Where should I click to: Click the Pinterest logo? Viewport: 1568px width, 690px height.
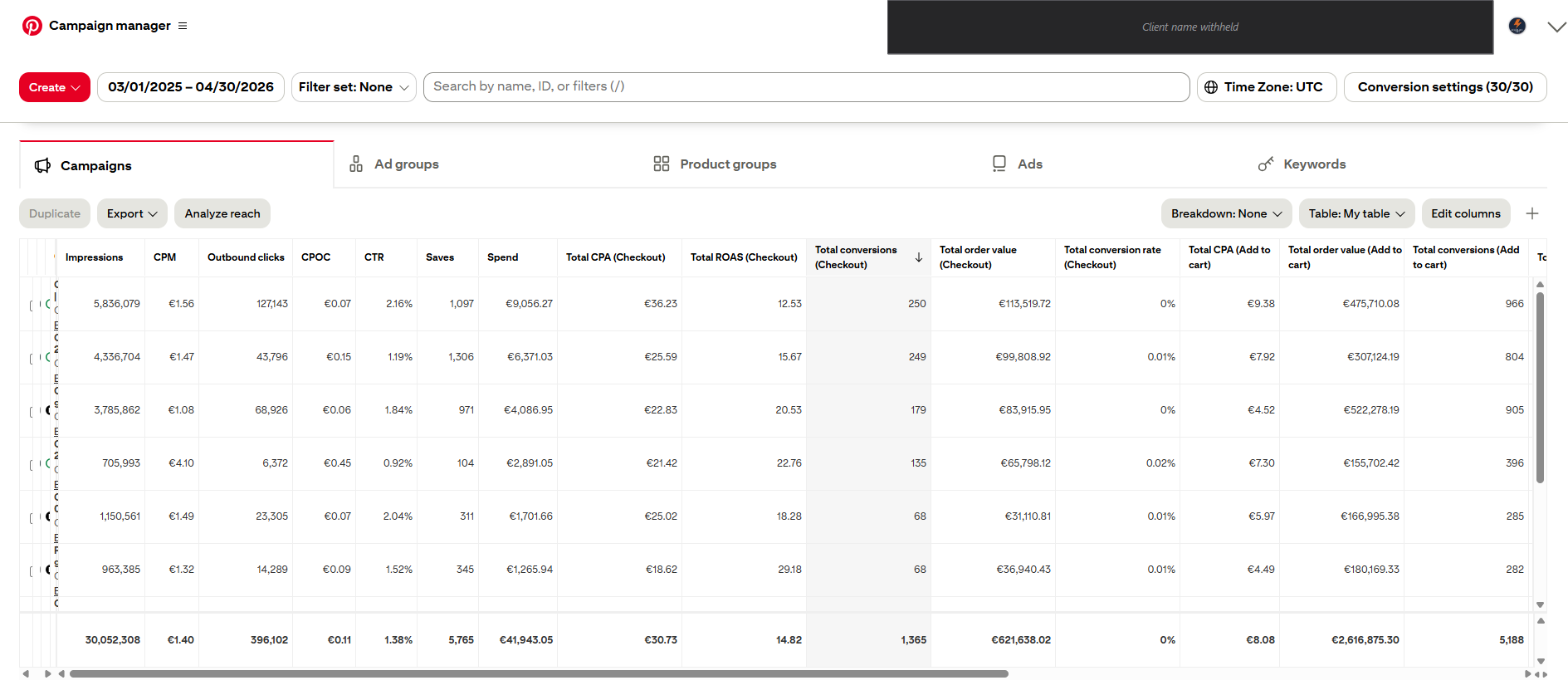(32, 26)
